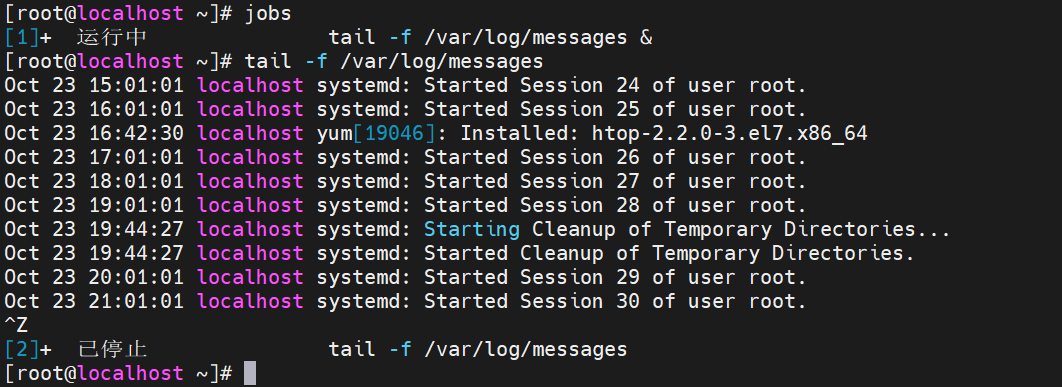Click the ^Z interrupt marker
1062x387 pixels.
coord(16,325)
